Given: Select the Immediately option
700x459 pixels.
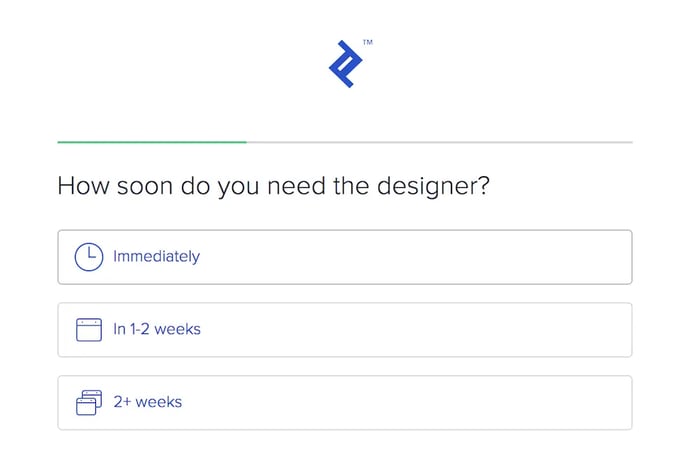Looking at the screenshot, I should [344, 257].
